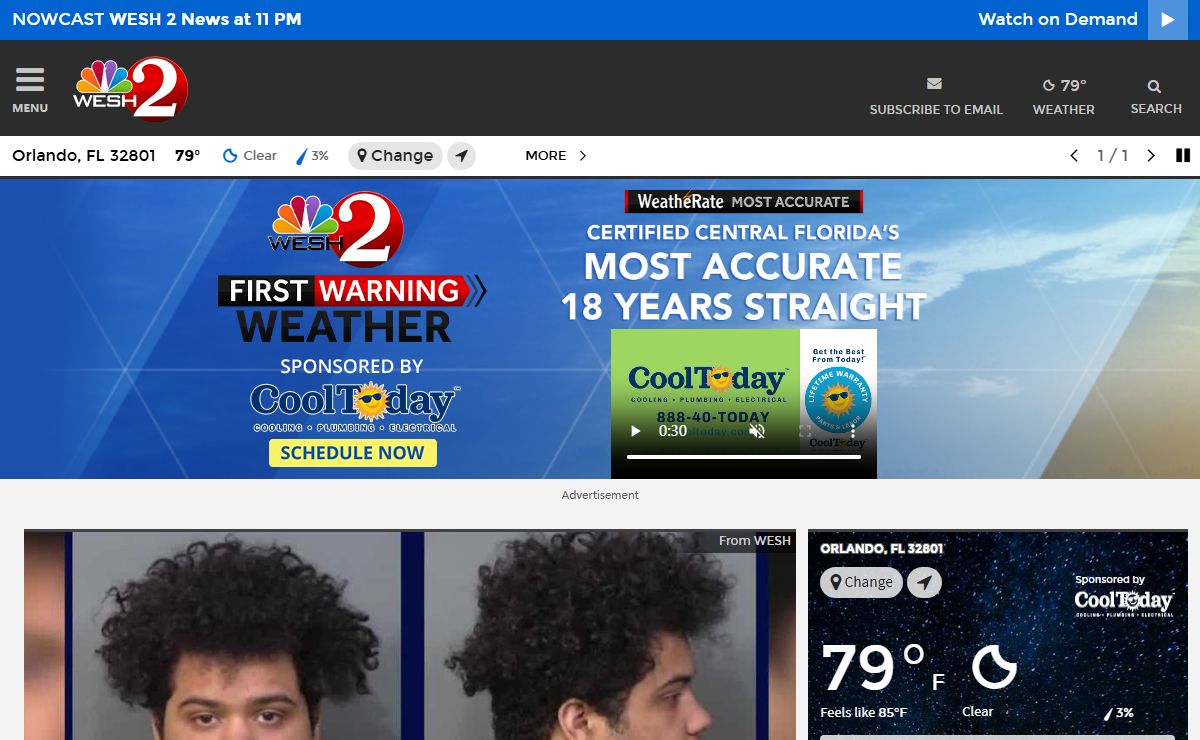Expand MORE weather details
This screenshot has height=740, width=1200.
coord(556,156)
